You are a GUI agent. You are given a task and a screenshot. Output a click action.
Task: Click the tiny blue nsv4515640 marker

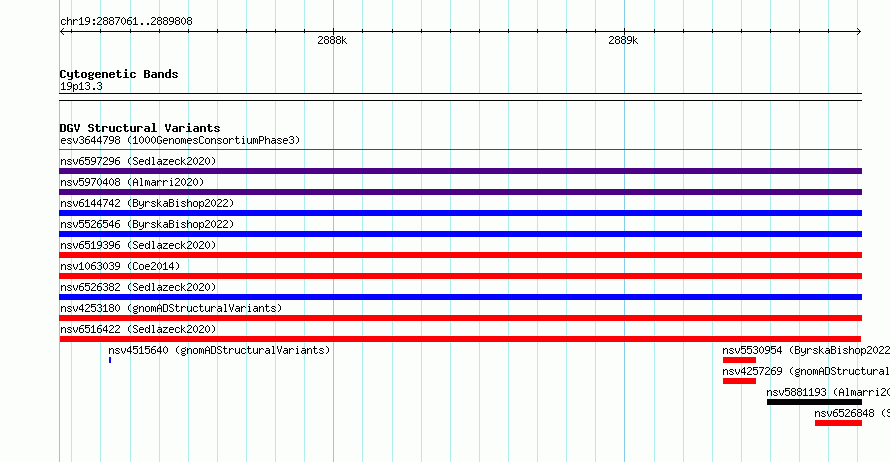[110, 360]
